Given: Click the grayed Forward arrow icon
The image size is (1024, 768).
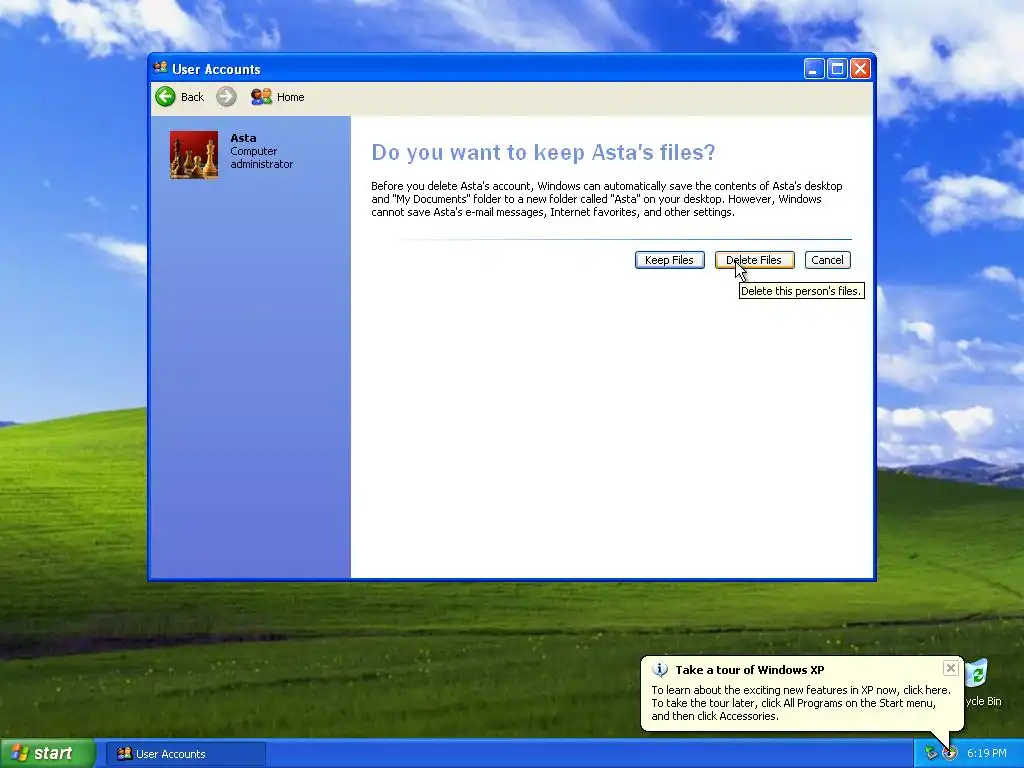Looking at the screenshot, I should click(x=226, y=97).
